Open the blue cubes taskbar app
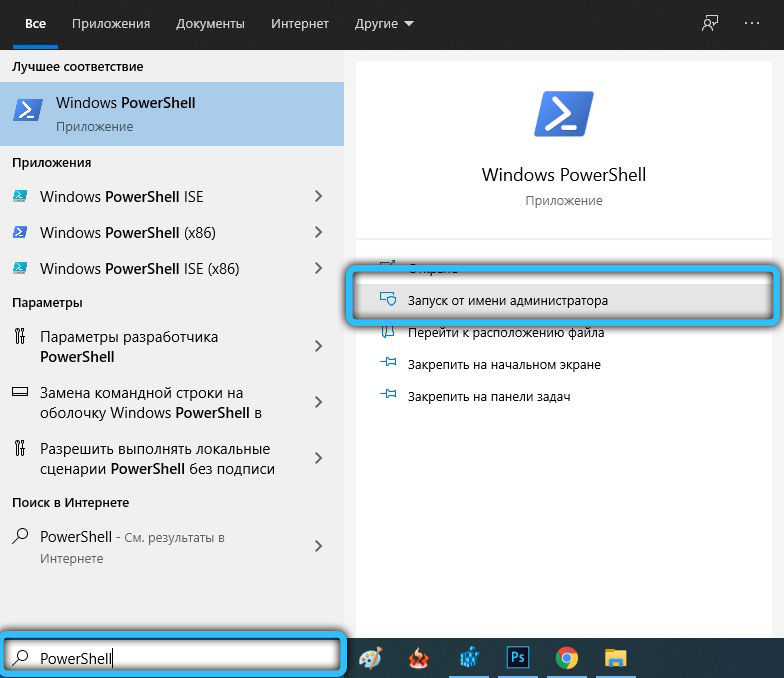Image resolution: width=784 pixels, height=678 pixels. 469,658
